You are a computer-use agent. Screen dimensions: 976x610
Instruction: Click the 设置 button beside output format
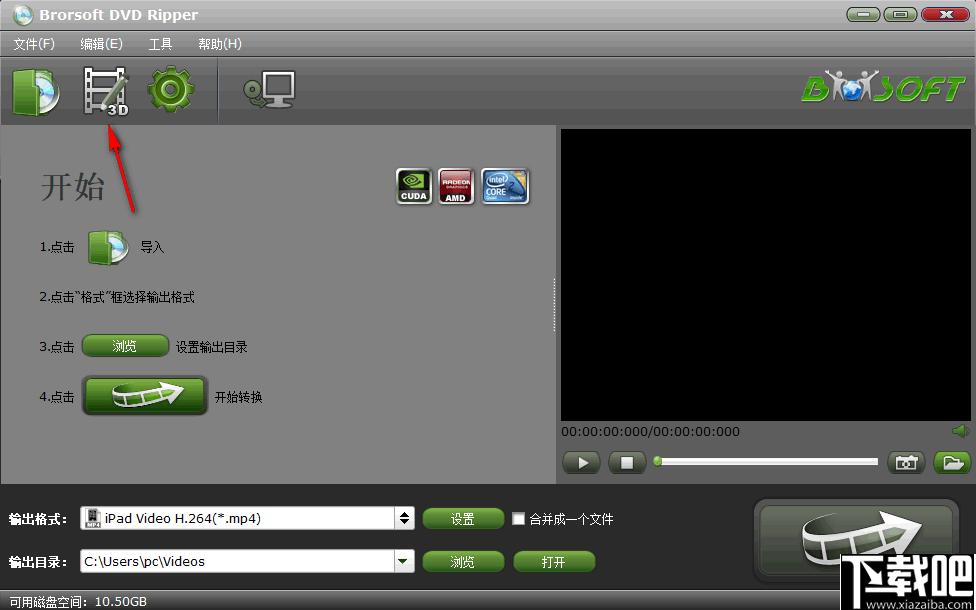(463, 519)
